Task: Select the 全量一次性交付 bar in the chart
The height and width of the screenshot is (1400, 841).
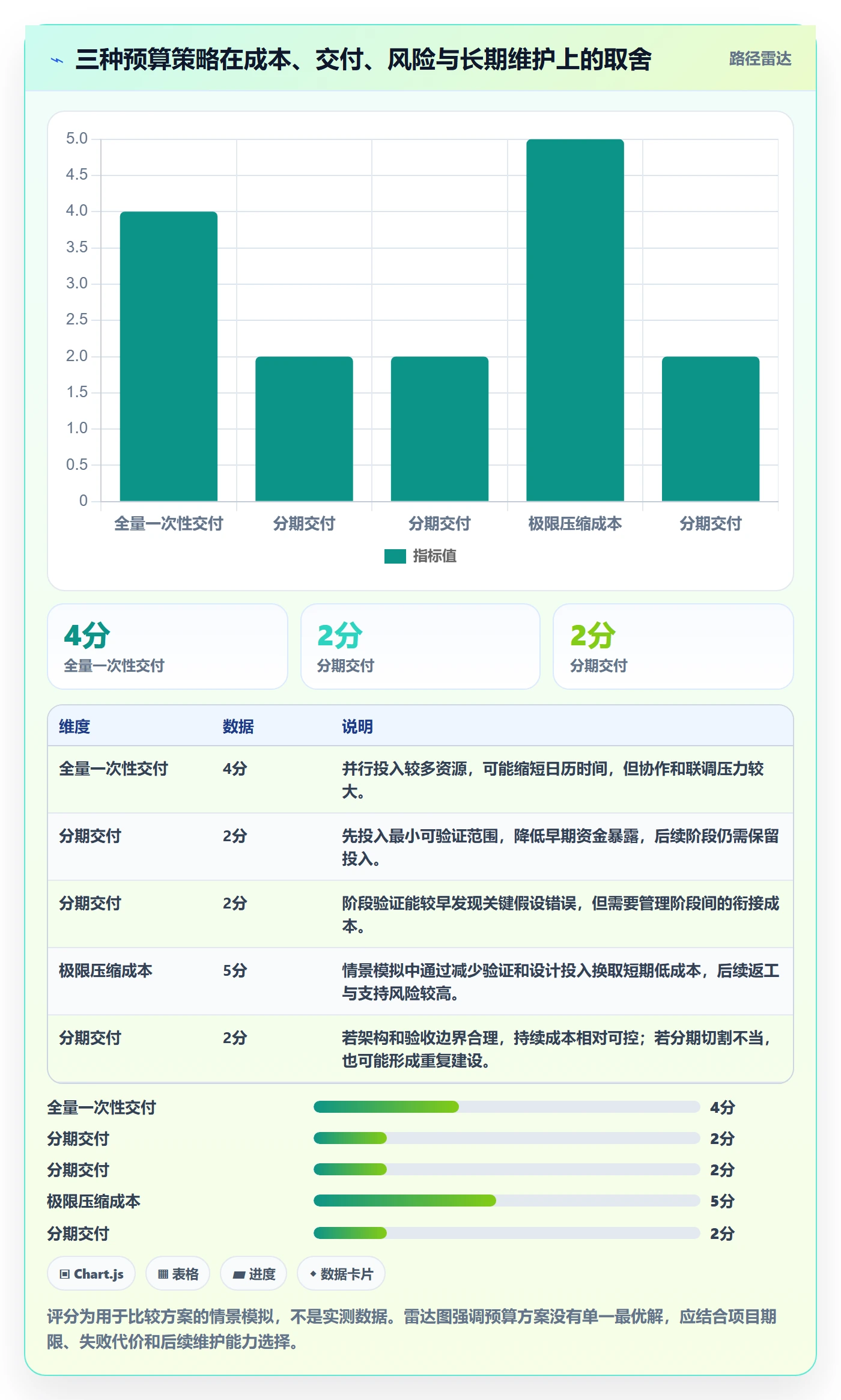Action: point(169,356)
